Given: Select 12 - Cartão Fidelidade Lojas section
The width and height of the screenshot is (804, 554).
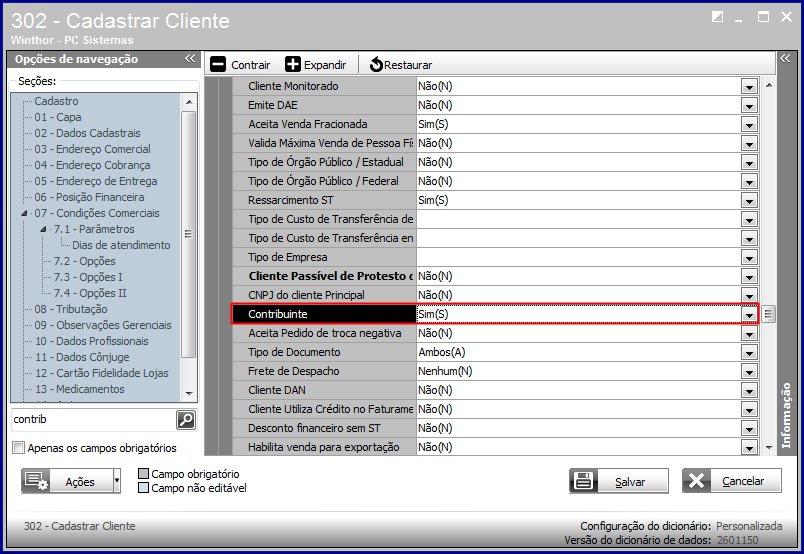Looking at the screenshot, I should 102,373.
